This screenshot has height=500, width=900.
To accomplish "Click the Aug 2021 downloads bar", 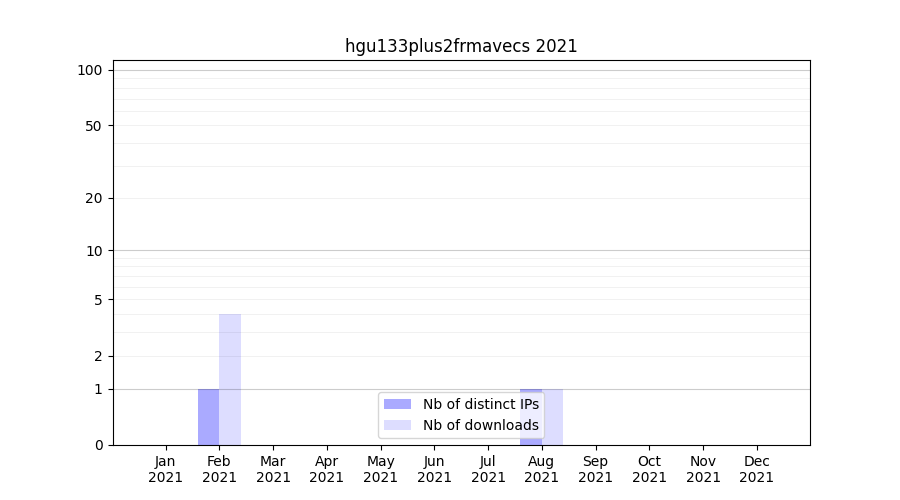I will (553, 417).
